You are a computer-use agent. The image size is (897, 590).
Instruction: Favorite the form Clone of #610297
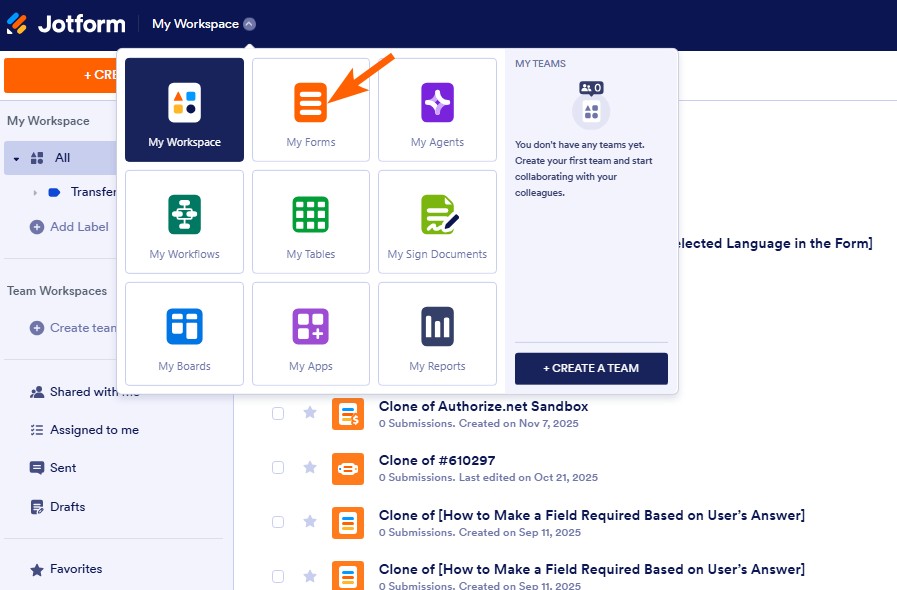point(309,468)
